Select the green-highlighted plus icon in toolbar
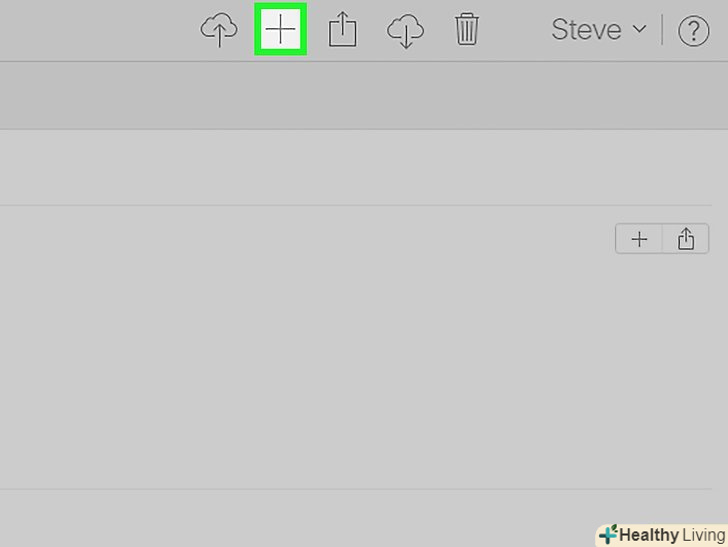Viewport: 728px width, 547px height. click(280, 29)
